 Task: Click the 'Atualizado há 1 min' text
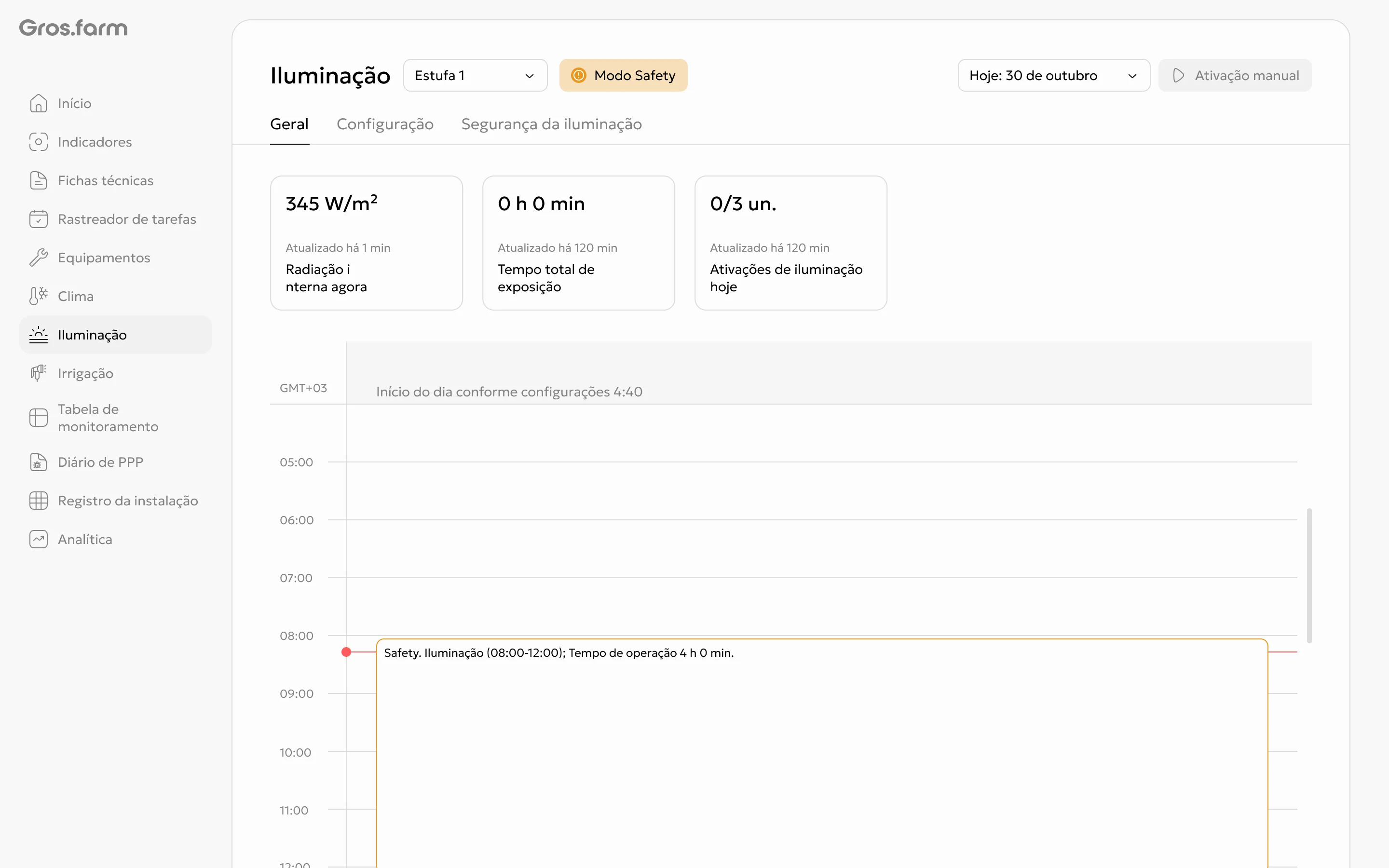pyautogui.click(x=338, y=248)
